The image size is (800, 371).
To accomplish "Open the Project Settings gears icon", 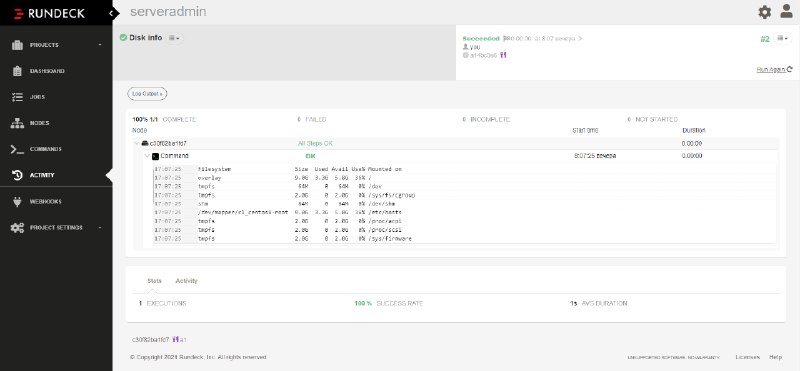I will point(17,228).
